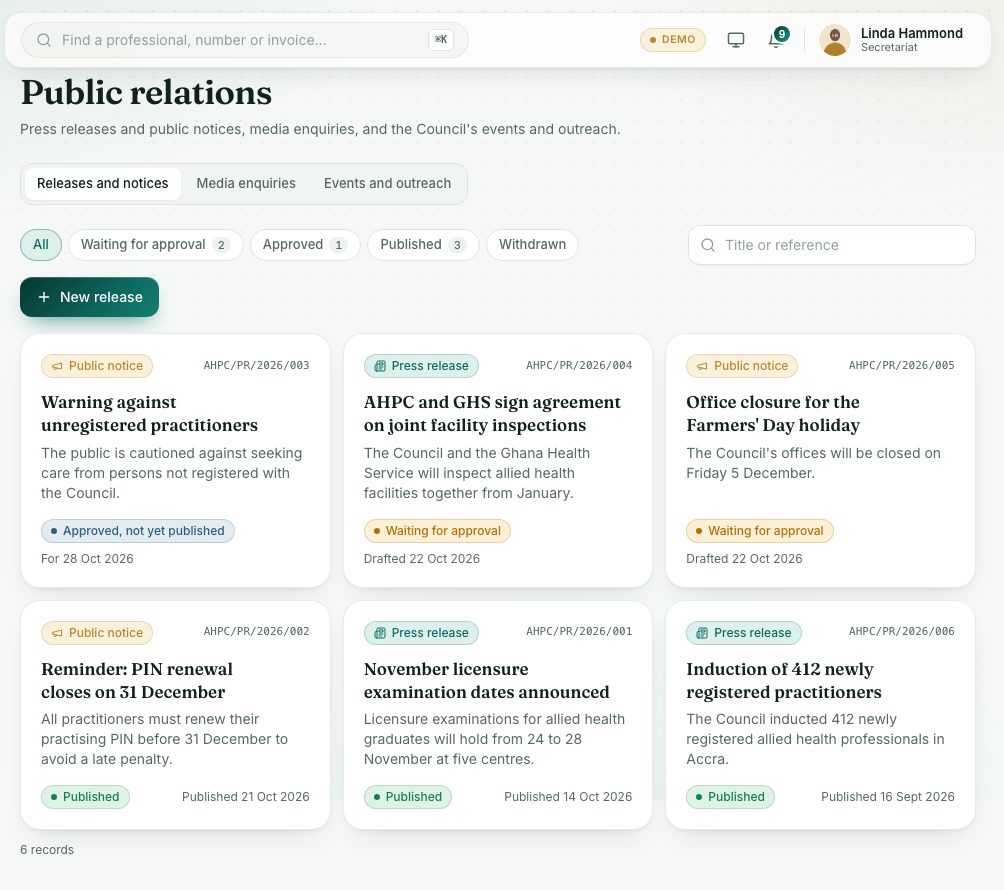Click Published 16 Sept 2026 date

[887, 797]
